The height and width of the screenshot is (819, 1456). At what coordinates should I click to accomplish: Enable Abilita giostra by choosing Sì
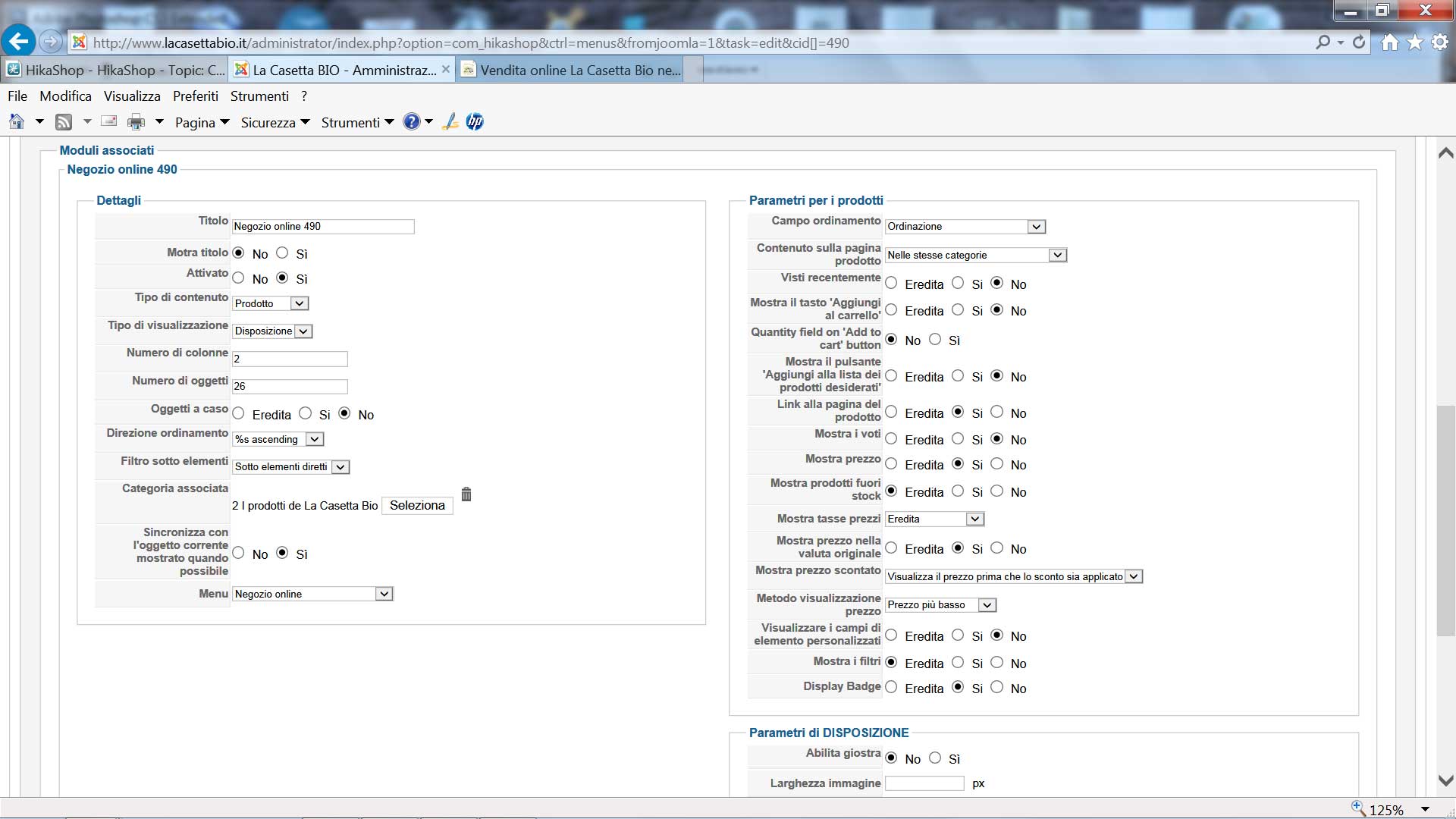click(x=935, y=758)
